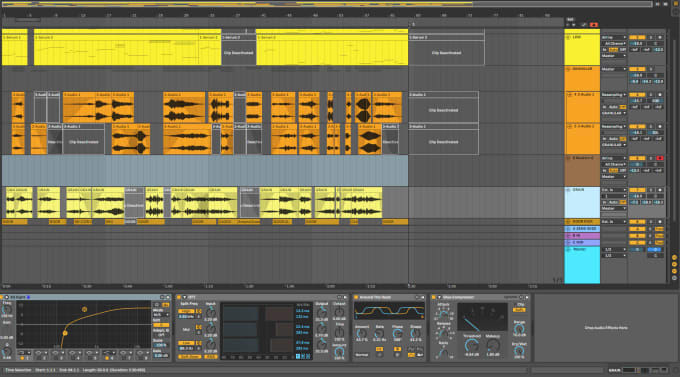Toggle the Glue Compressor device activator
Image resolution: width=680 pixels, height=377 pixels.
(x=433, y=297)
